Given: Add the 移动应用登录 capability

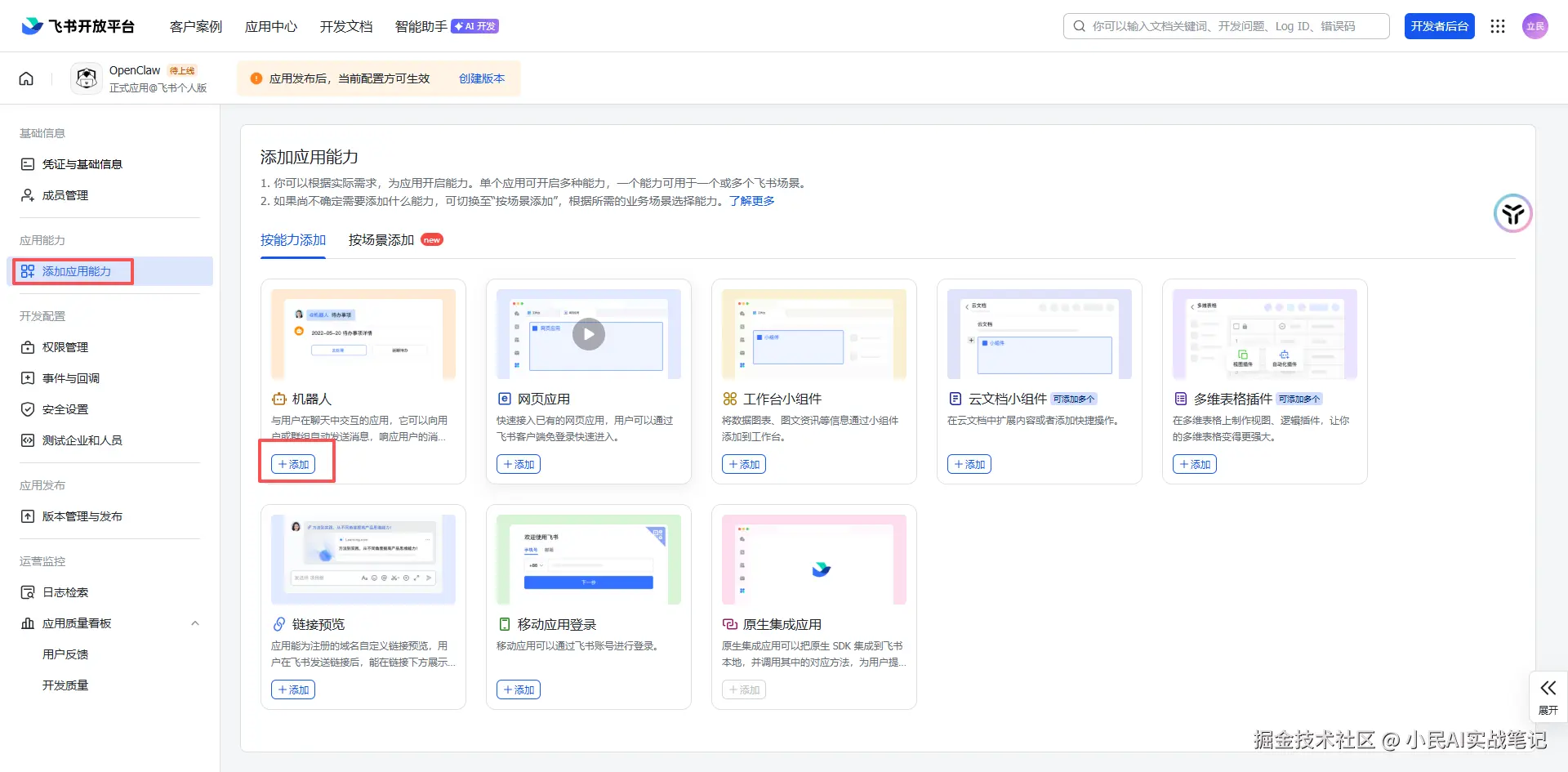Looking at the screenshot, I should [x=519, y=689].
